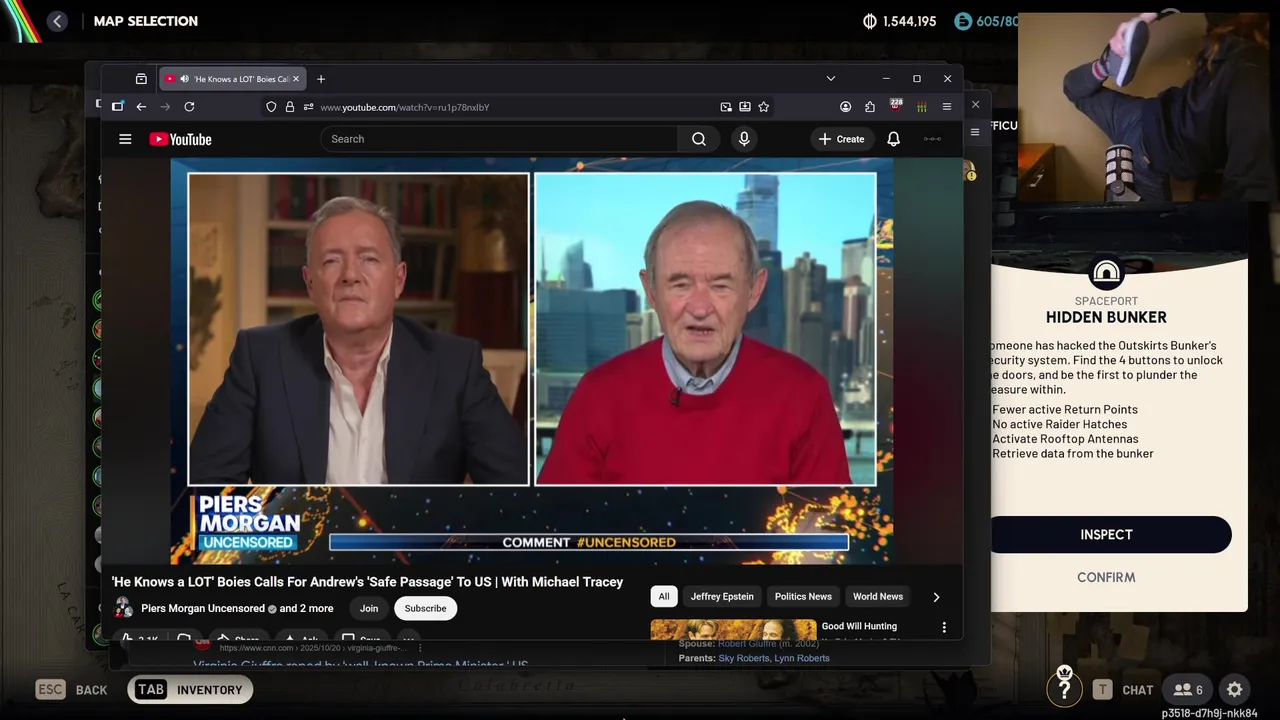
Task: Click the Hidden Bunker tunnel icon
Action: 1106,272
